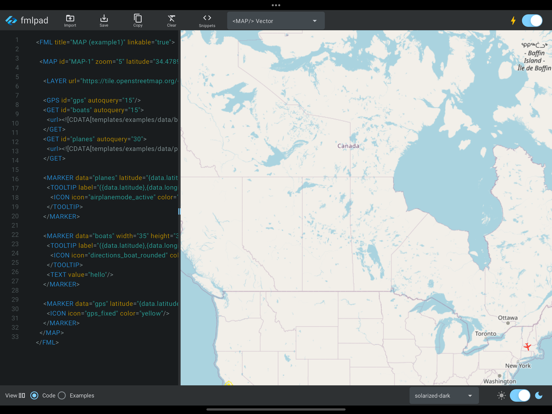Click the closing </FML> tag line
Viewport: 552px width, 414px height.
pos(47,342)
